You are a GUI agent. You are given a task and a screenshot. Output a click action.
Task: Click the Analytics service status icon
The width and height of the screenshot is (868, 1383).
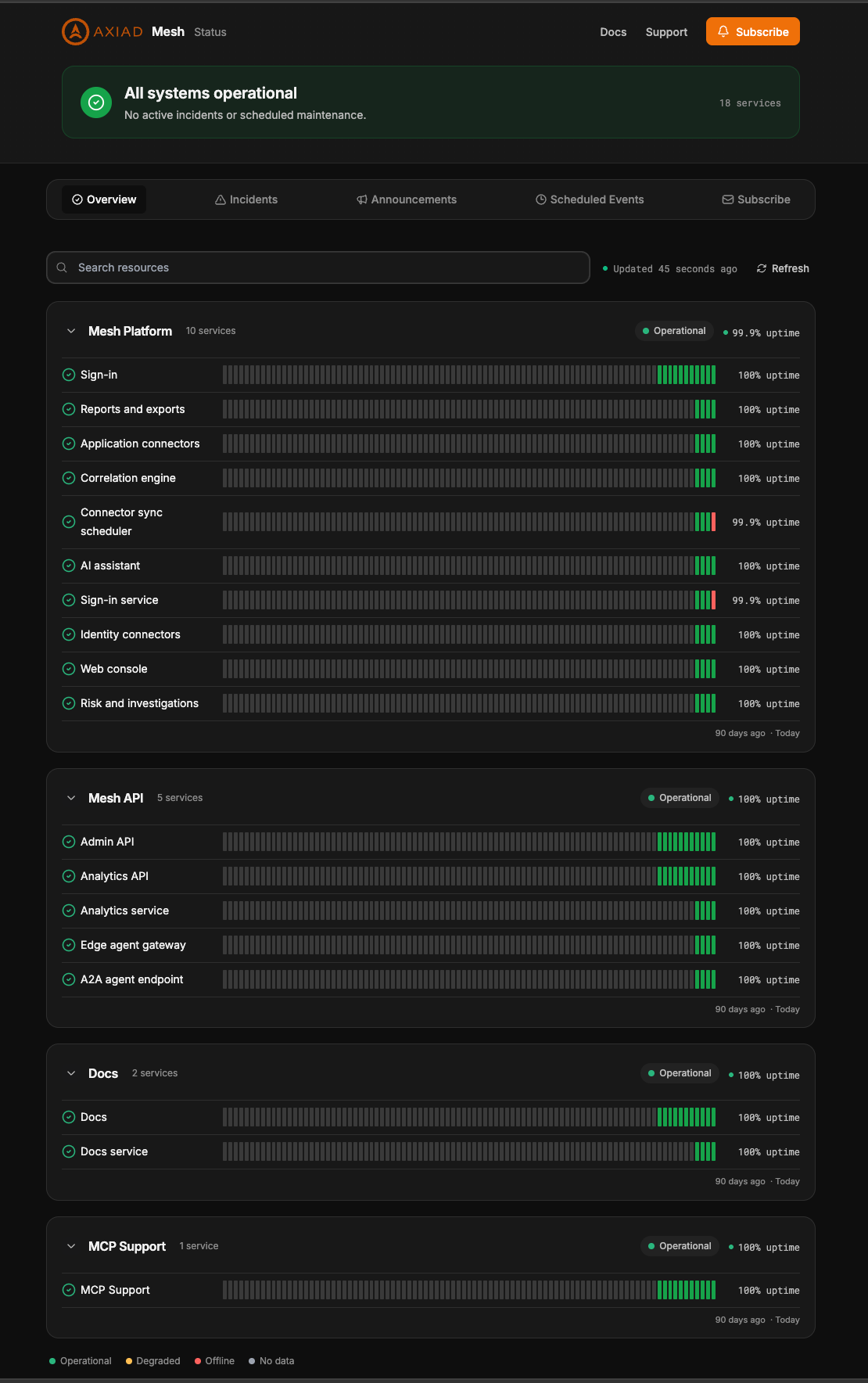coord(69,911)
